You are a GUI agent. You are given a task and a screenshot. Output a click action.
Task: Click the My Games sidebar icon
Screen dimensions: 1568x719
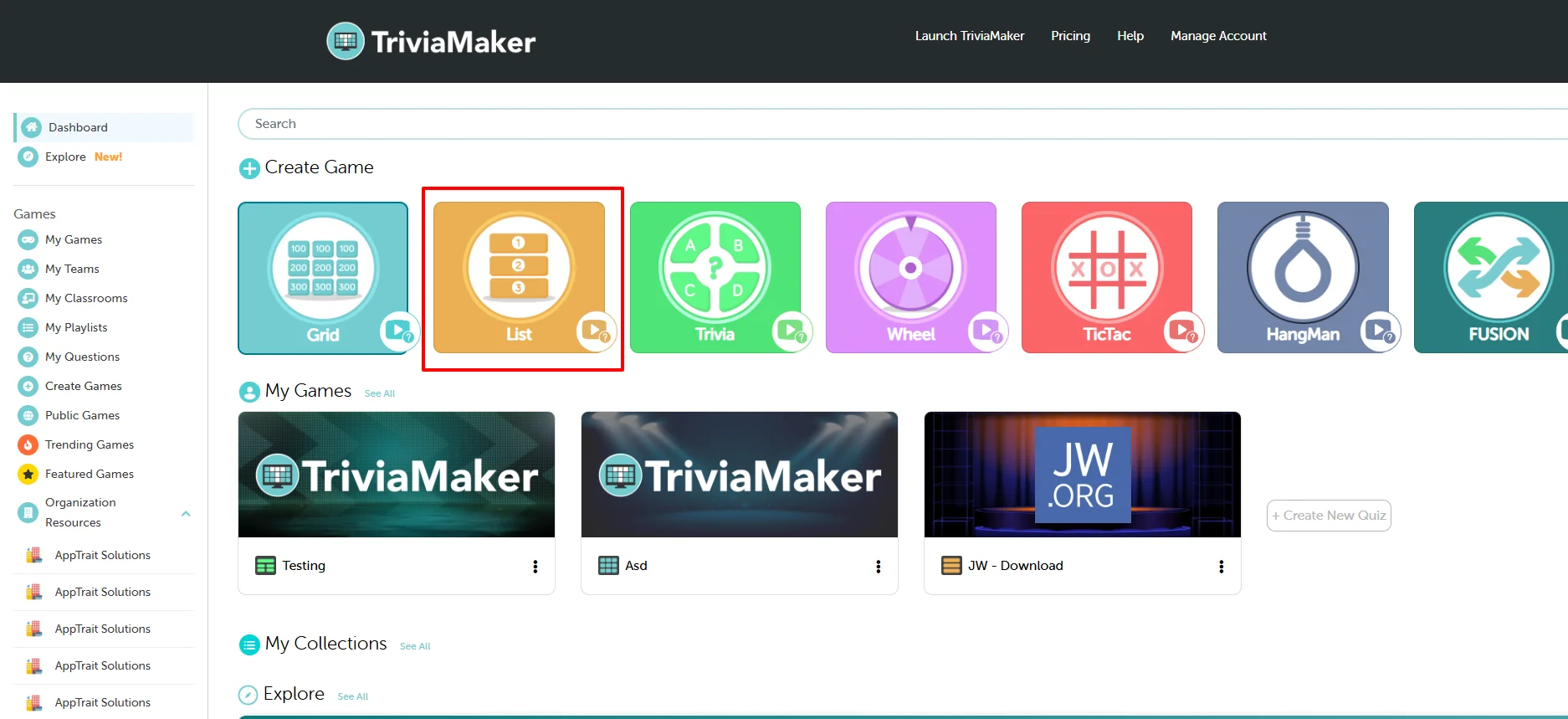pos(28,239)
